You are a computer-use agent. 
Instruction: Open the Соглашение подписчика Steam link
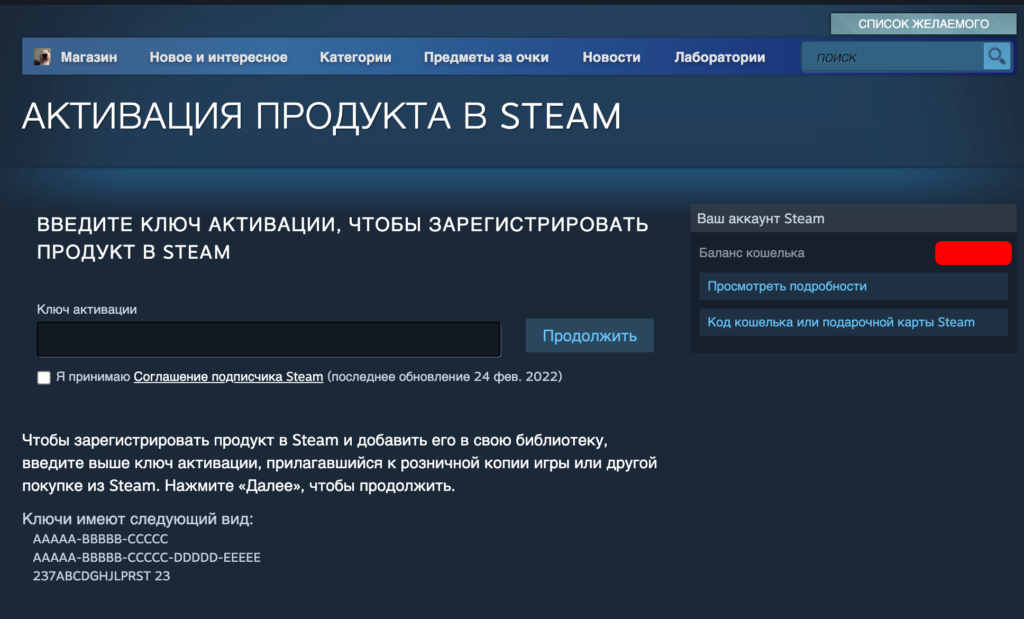228,377
